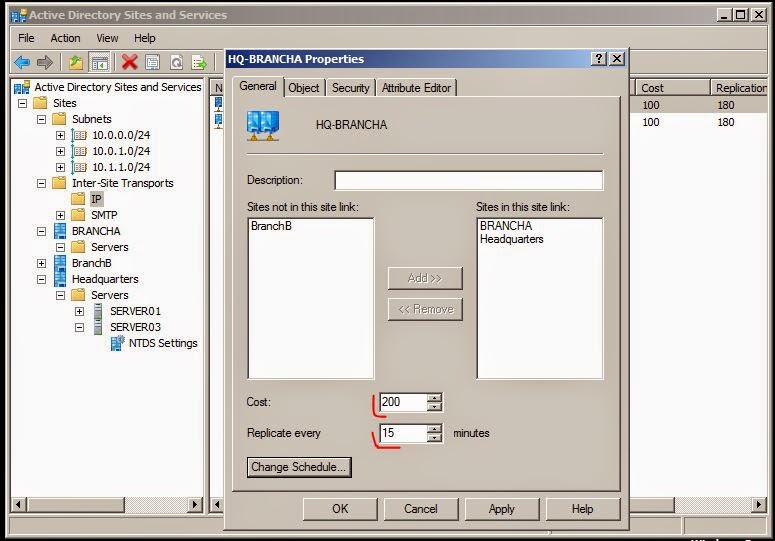Collapse the Subnets node
Image resolution: width=775 pixels, height=541 pixels.
(42, 119)
